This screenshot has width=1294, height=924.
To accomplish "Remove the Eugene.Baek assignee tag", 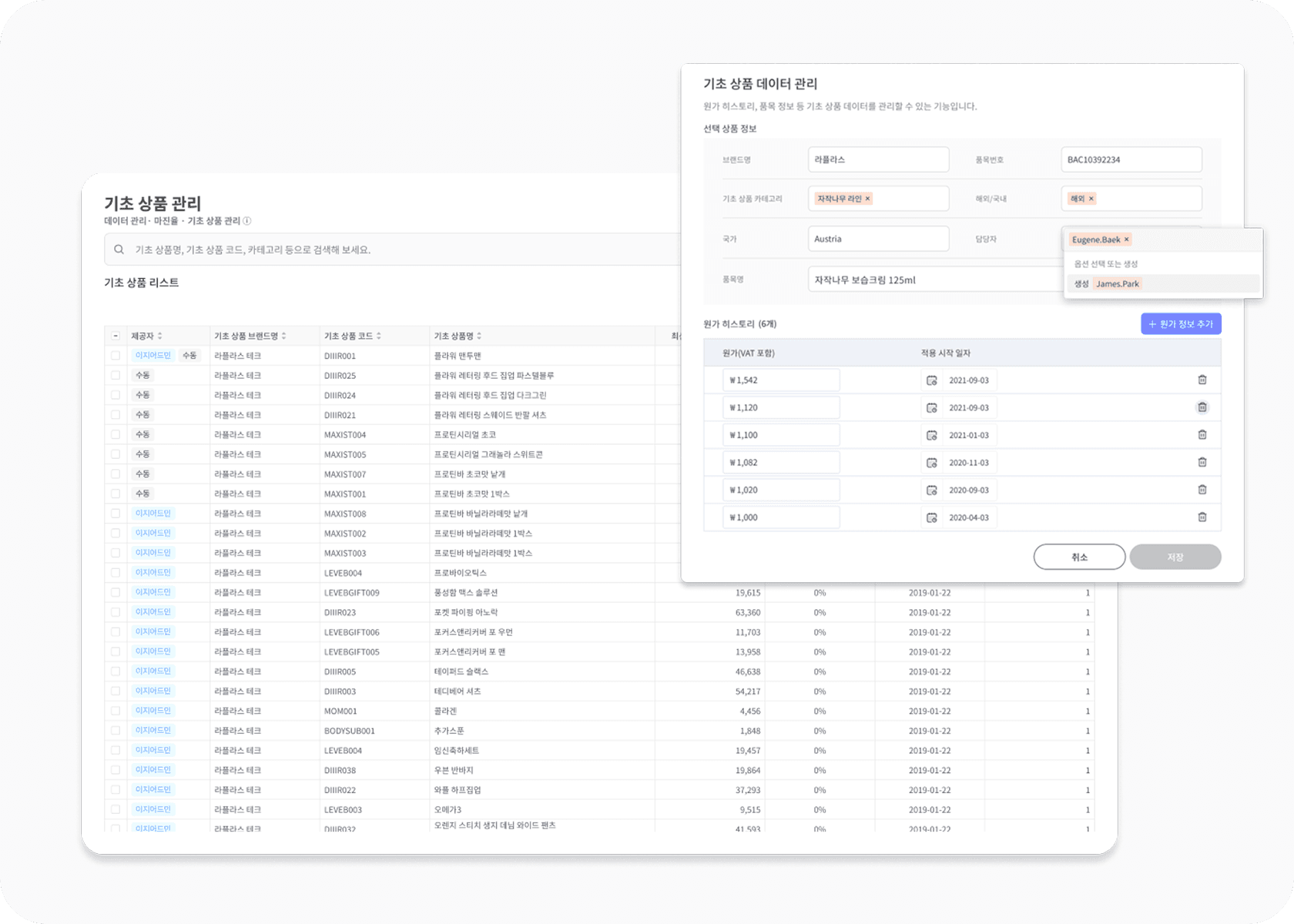I will (x=1126, y=239).
